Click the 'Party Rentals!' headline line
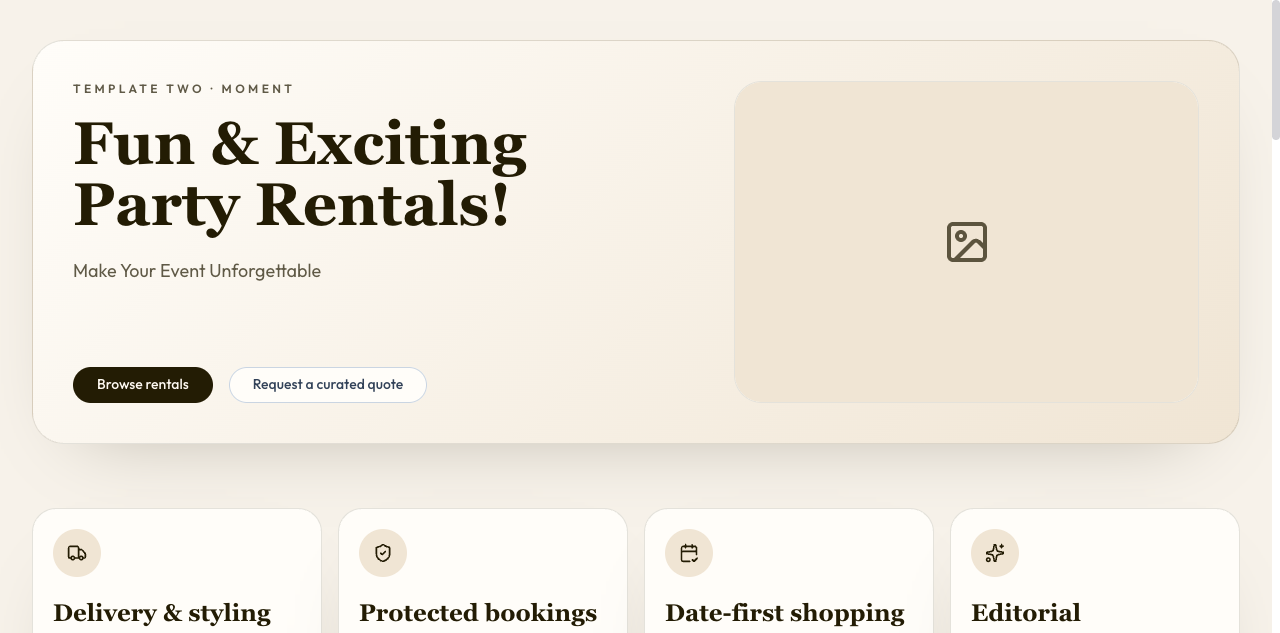 292,204
